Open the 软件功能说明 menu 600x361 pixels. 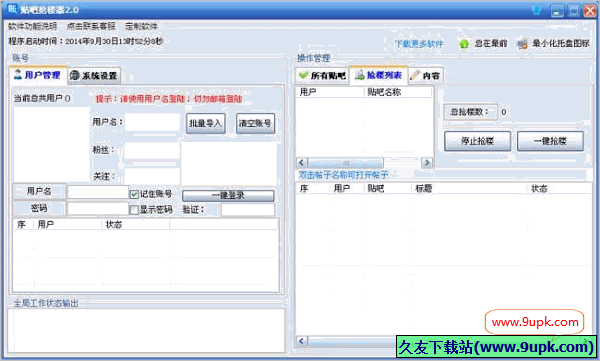click(33, 26)
